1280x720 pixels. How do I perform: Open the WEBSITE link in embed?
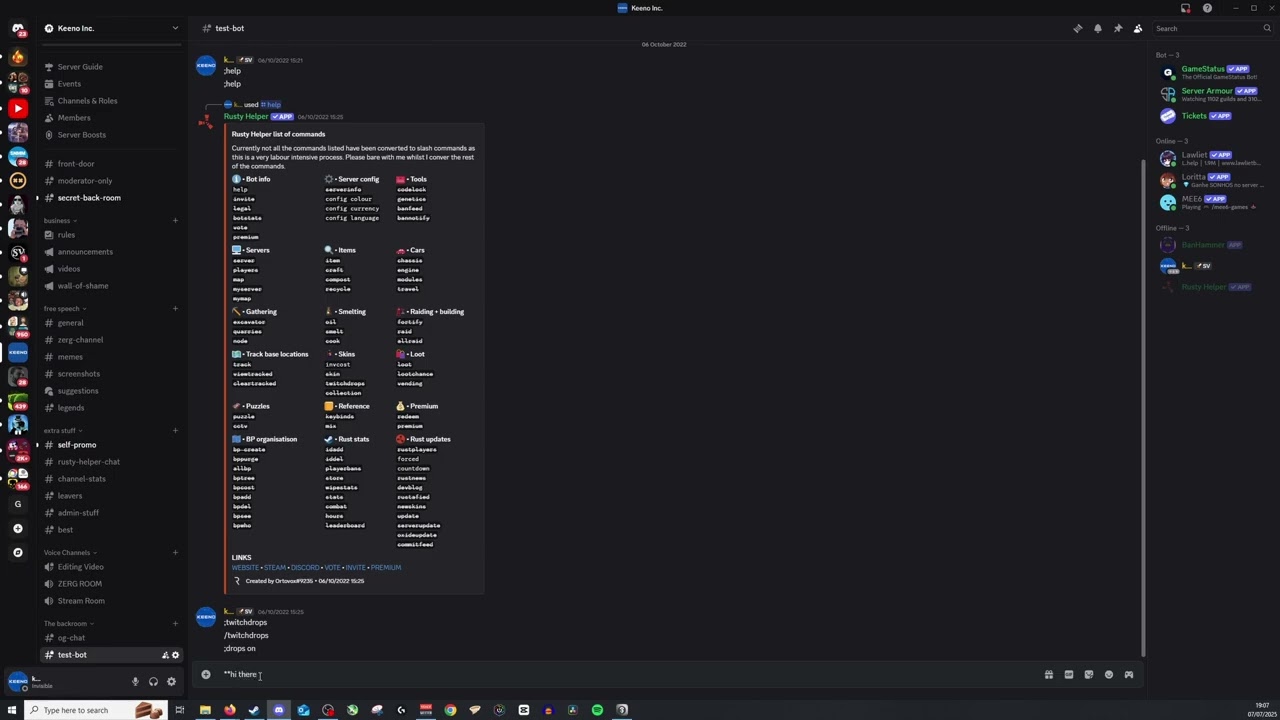[x=245, y=568]
